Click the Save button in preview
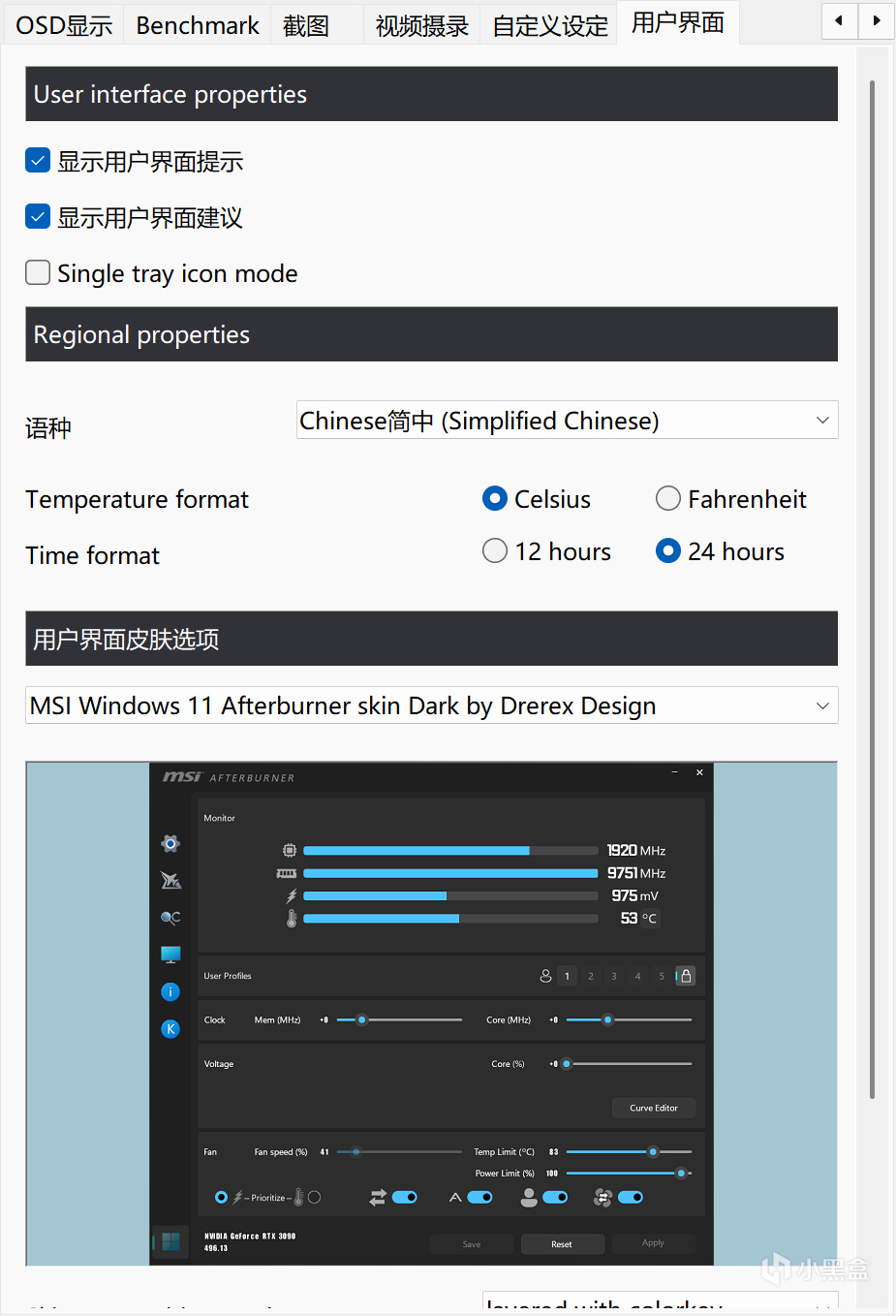This screenshot has height=1316, width=896. (x=472, y=1244)
